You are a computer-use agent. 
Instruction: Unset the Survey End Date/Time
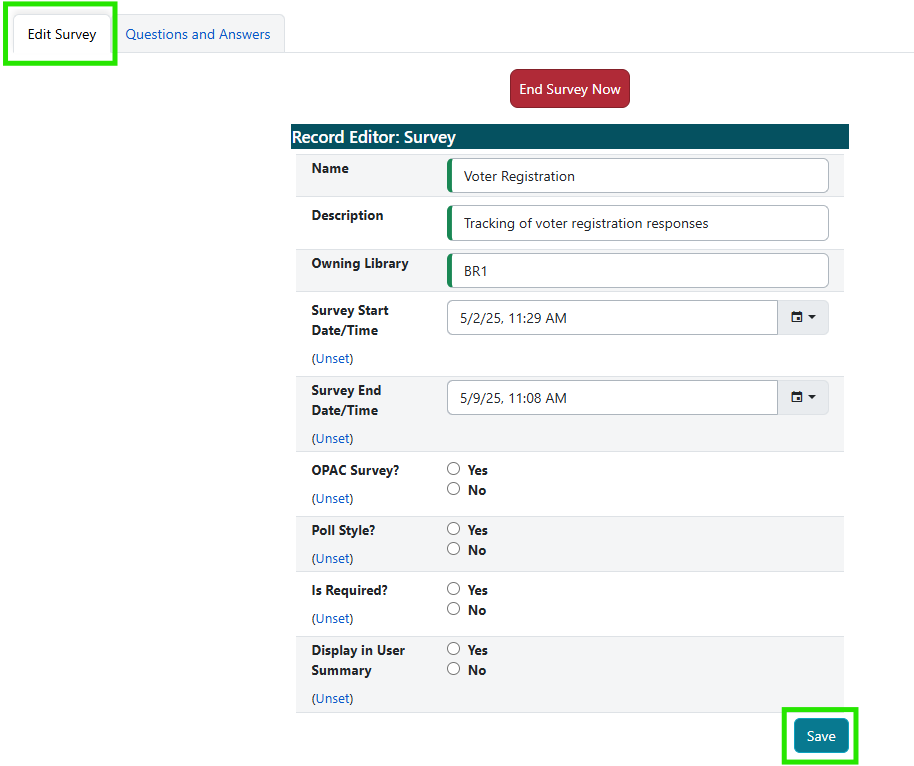[332, 438]
